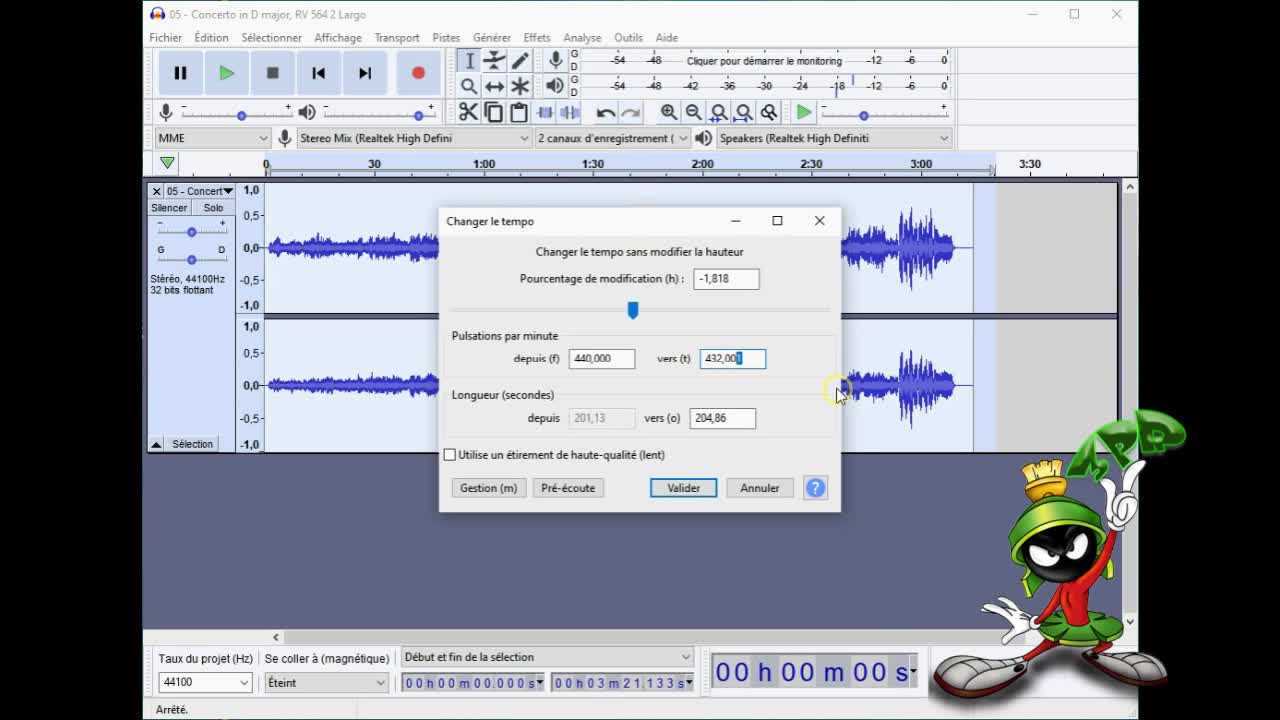This screenshot has height=720, width=1280.
Task: Click the Cut scissors icon
Action: point(468,112)
